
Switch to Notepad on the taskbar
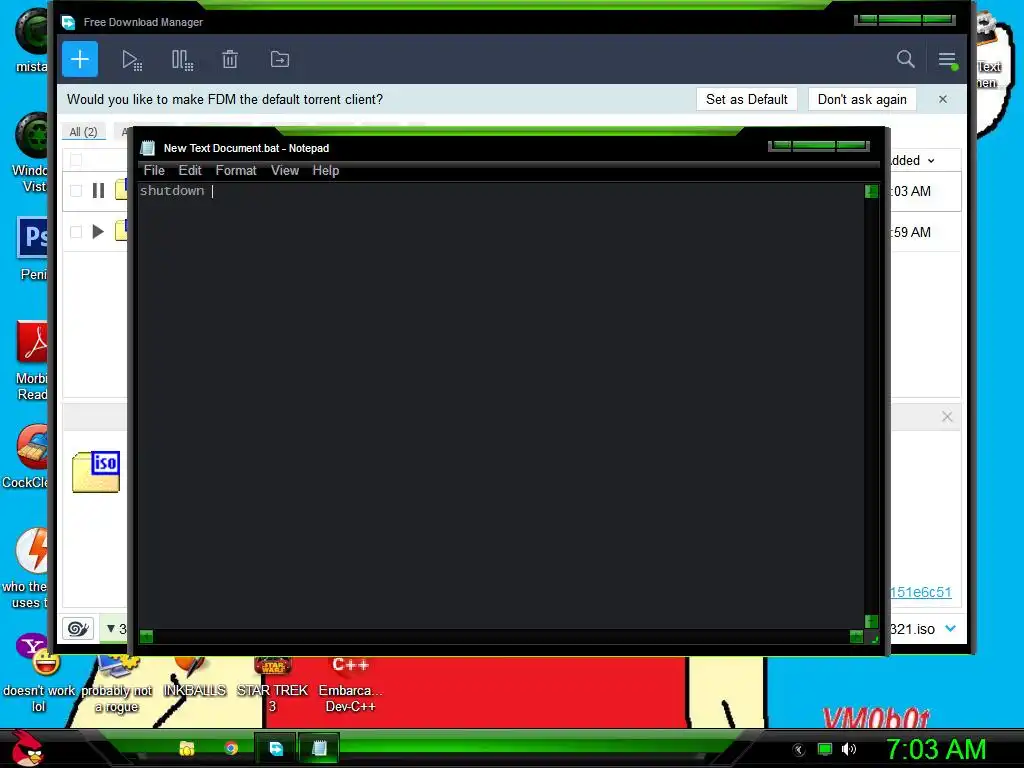319,748
